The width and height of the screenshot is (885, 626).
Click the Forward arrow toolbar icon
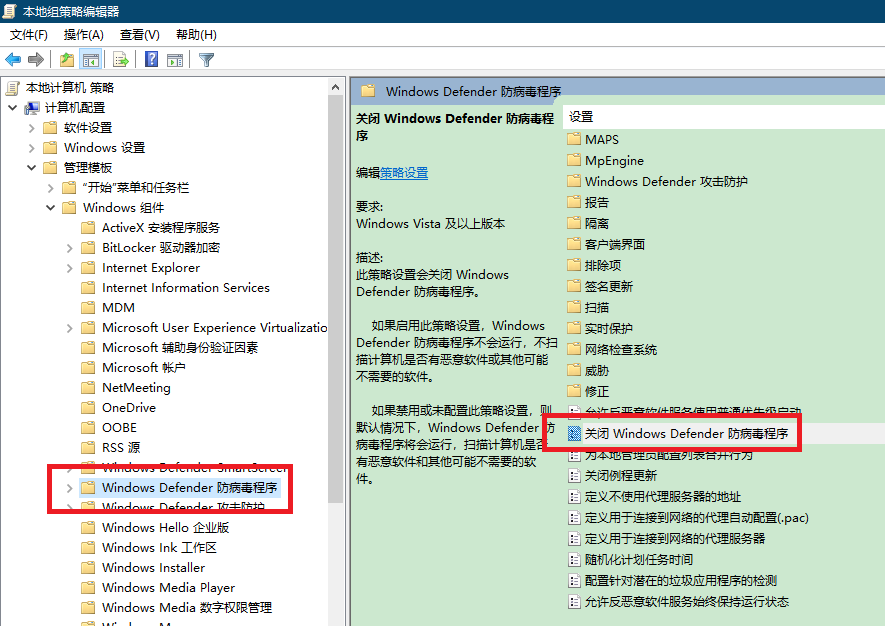point(36,59)
